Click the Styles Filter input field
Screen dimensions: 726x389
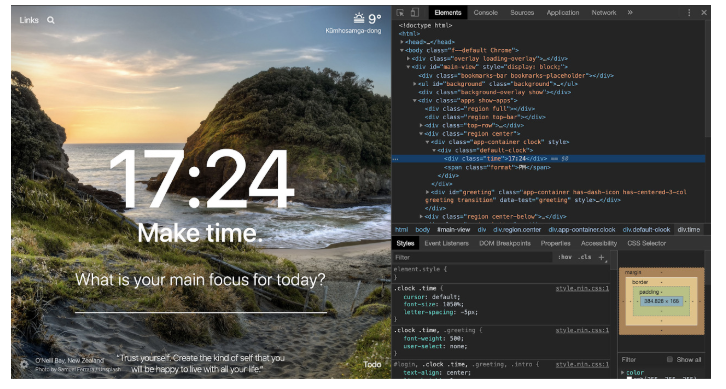(x=472, y=257)
